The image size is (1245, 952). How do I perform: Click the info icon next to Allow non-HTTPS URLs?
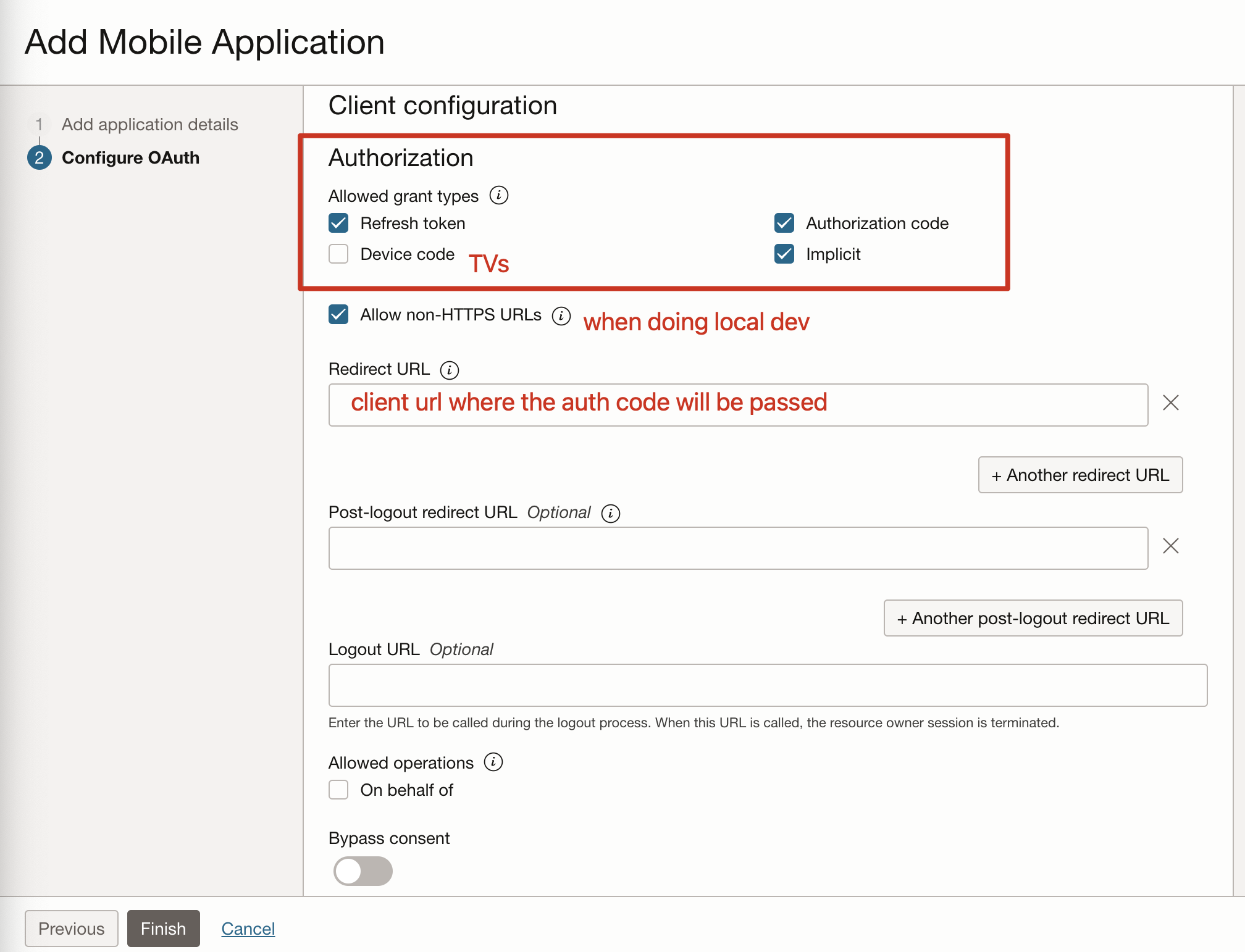point(561,316)
